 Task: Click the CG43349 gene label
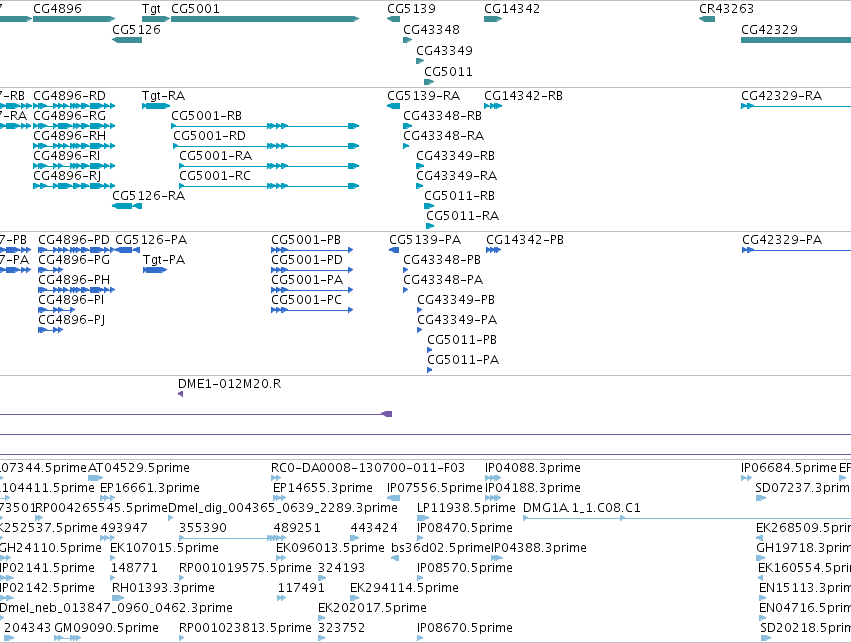point(444,51)
